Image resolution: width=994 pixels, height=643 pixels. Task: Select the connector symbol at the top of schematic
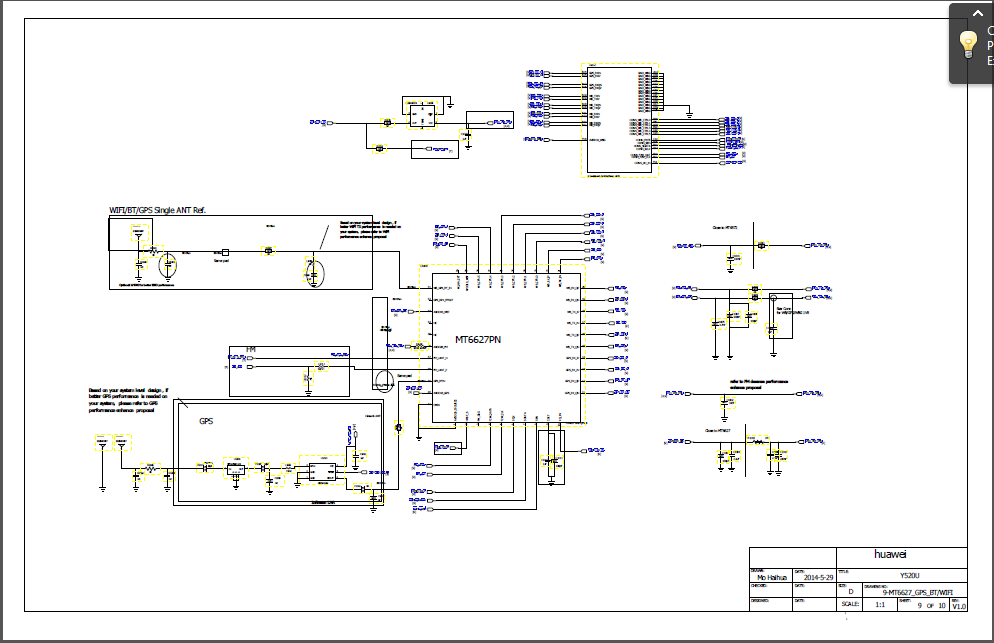617,120
